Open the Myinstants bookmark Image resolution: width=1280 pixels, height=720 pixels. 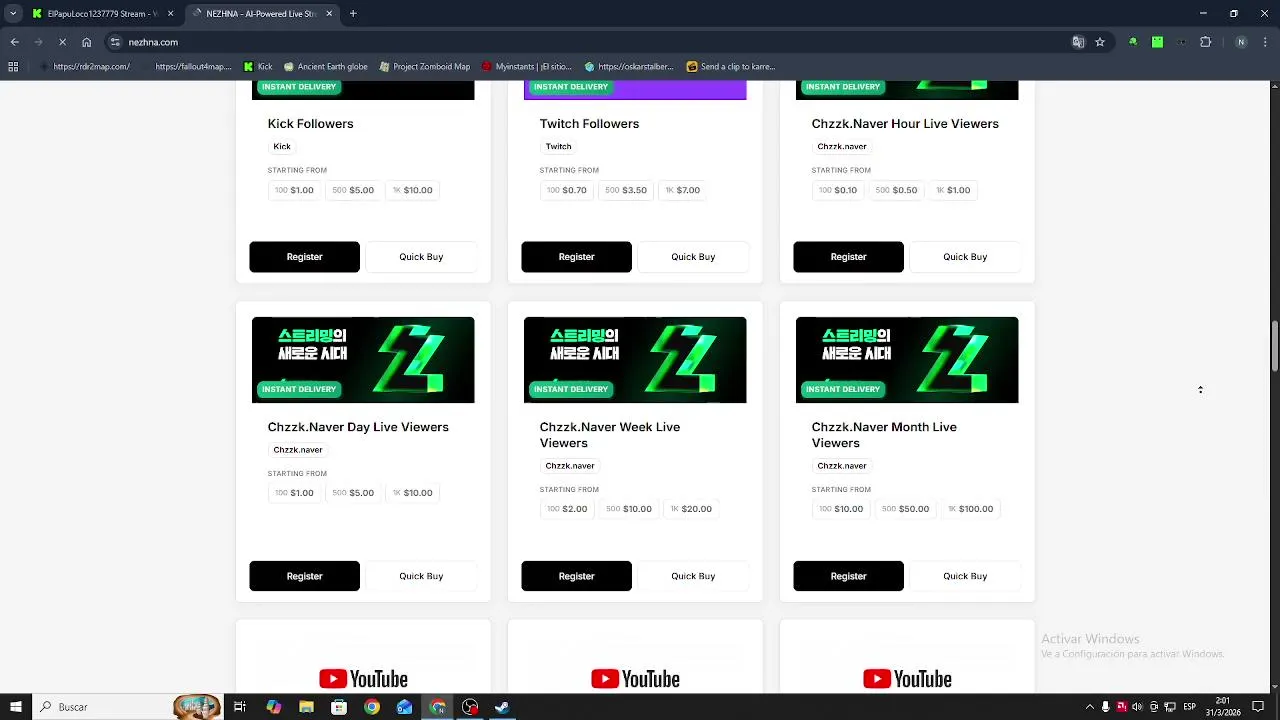[527, 67]
